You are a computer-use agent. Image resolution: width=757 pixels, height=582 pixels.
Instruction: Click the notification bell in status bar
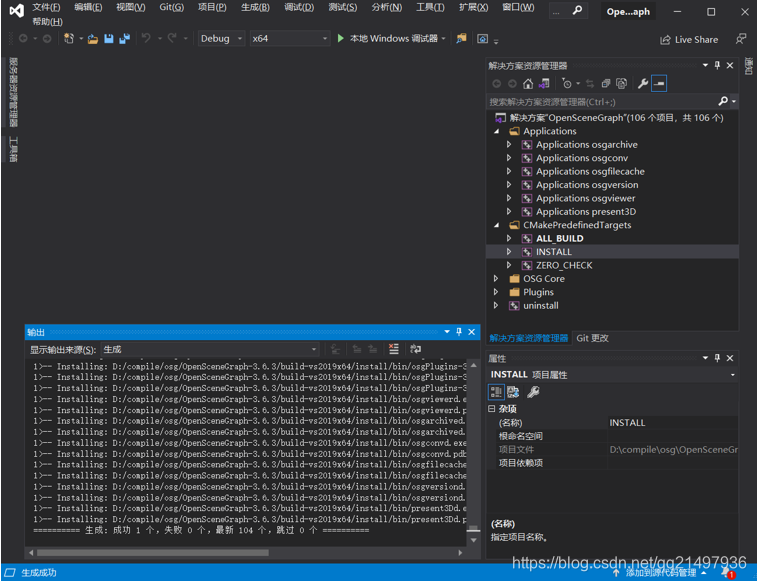[727, 573]
